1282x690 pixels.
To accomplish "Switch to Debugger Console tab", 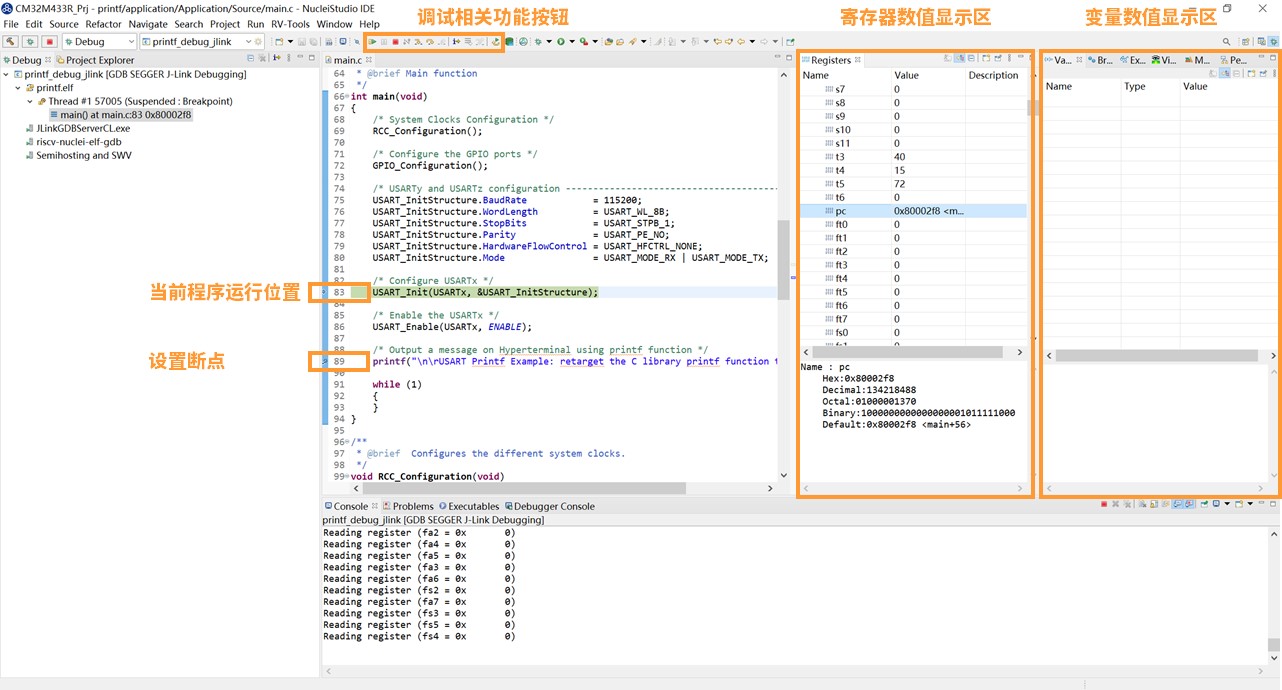I will click(549, 506).
